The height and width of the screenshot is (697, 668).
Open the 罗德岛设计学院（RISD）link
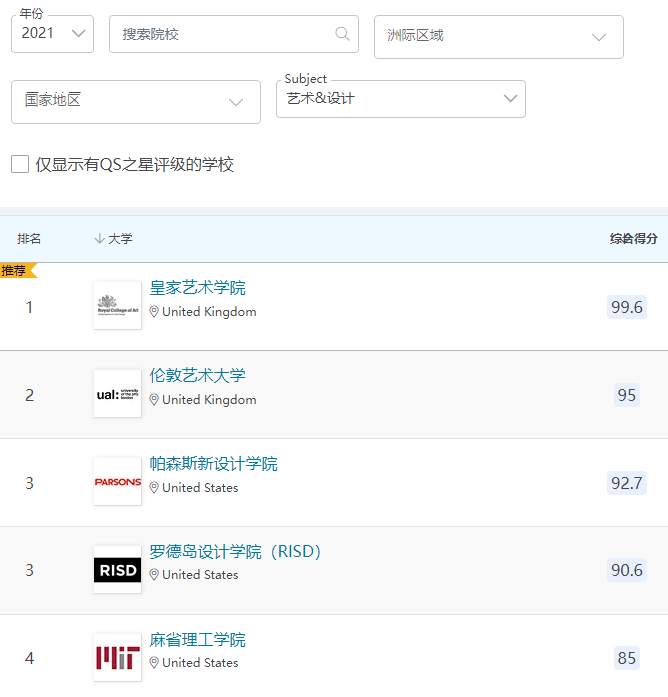pos(235,552)
